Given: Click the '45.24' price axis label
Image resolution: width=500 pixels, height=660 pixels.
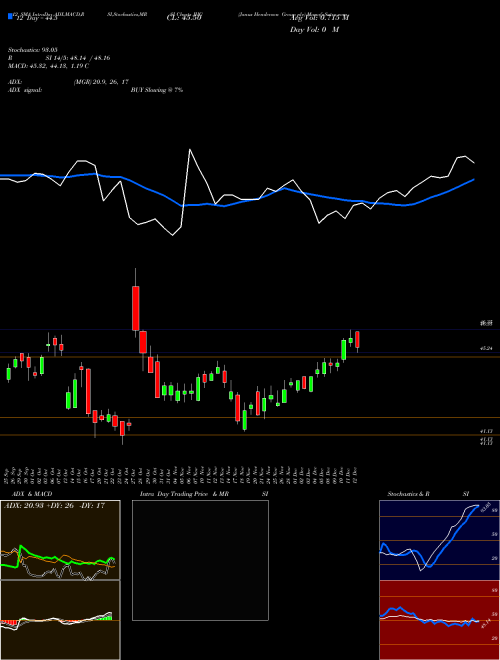Looking at the screenshot, I should click(486, 348).
